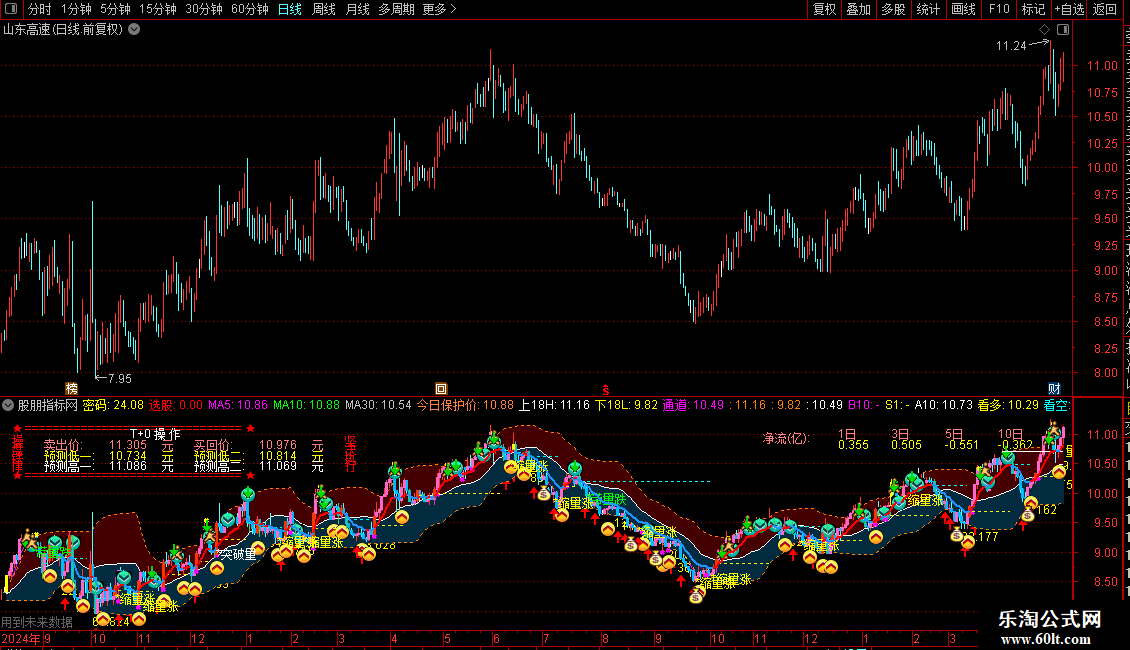Screen dimensions: 1130x650
Task: Switch to 周线 weekly chart
Action: coord(324,9)
